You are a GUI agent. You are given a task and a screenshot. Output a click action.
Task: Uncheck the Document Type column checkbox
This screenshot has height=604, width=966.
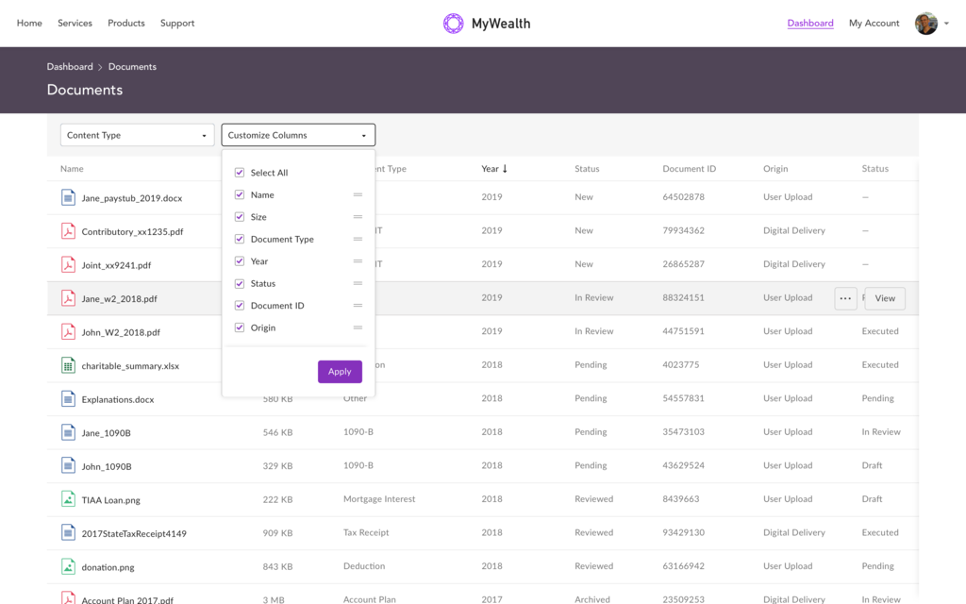(240, 239)
